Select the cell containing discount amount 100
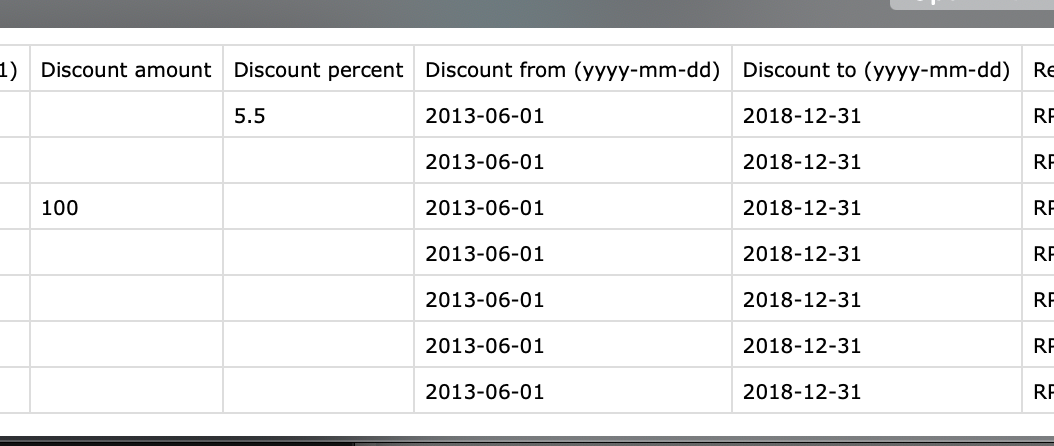 126,208
